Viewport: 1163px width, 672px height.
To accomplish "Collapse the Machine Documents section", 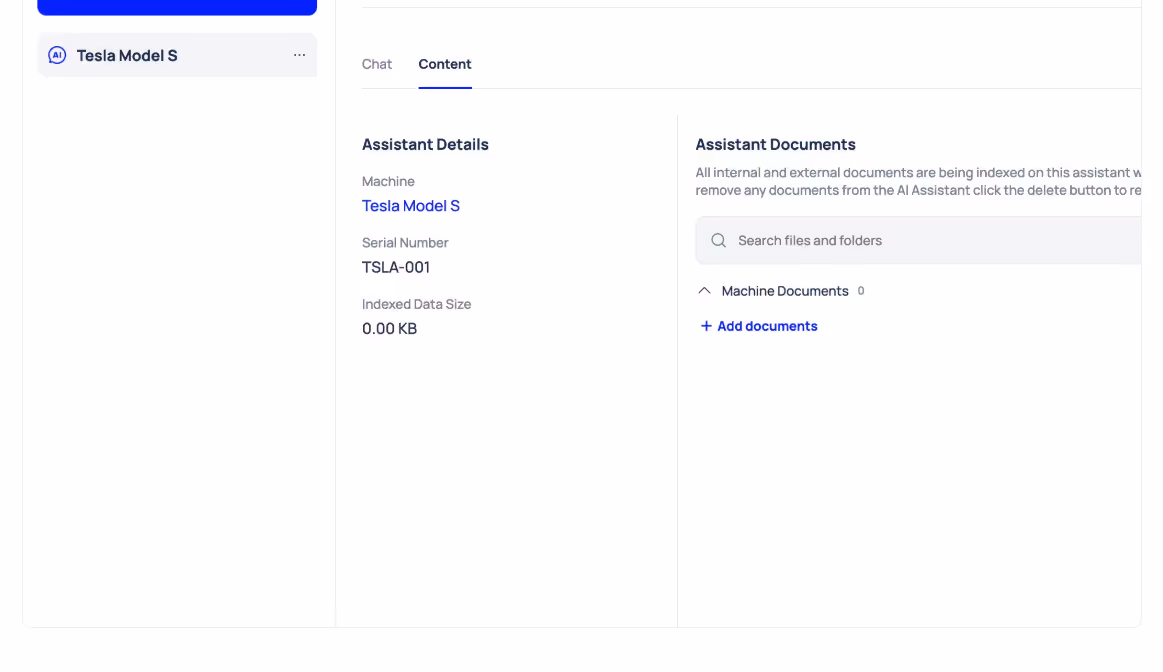I will point(705,291).
